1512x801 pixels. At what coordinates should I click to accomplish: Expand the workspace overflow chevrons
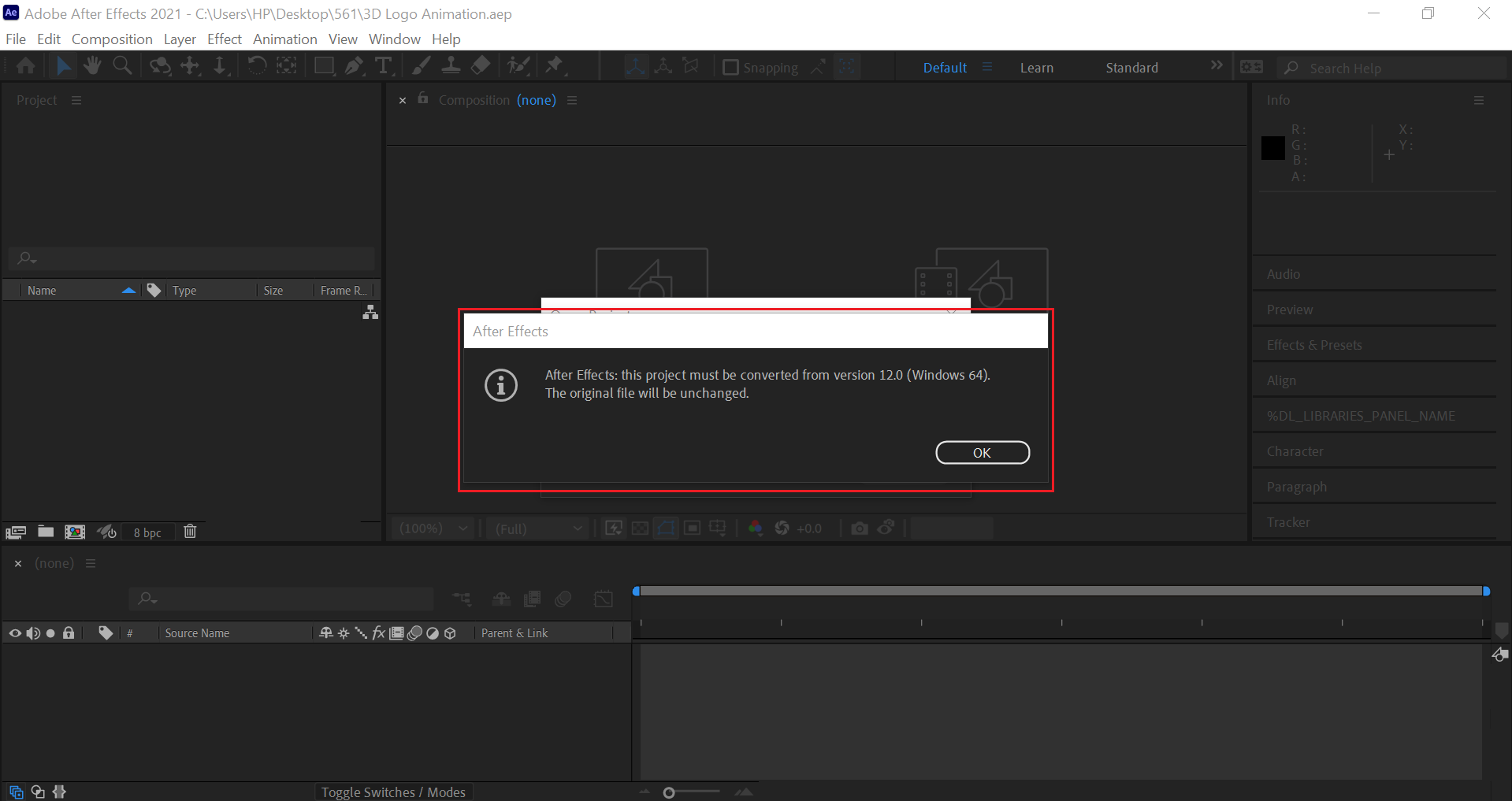(1217, 65)
